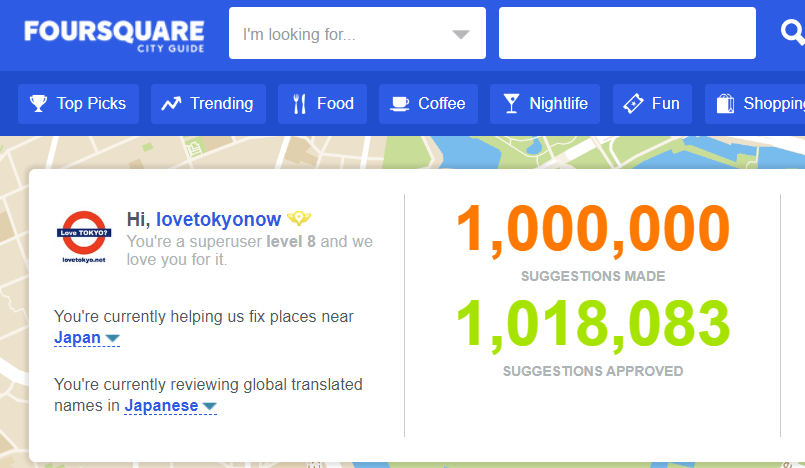The image size is (805, 468).
Task: Open the Trending category
Action: click(x=208, y=104)
